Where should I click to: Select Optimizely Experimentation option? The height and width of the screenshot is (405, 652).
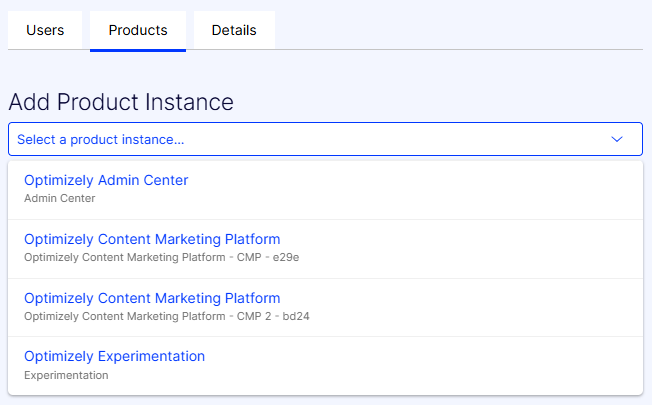click(x=325, y=366)
